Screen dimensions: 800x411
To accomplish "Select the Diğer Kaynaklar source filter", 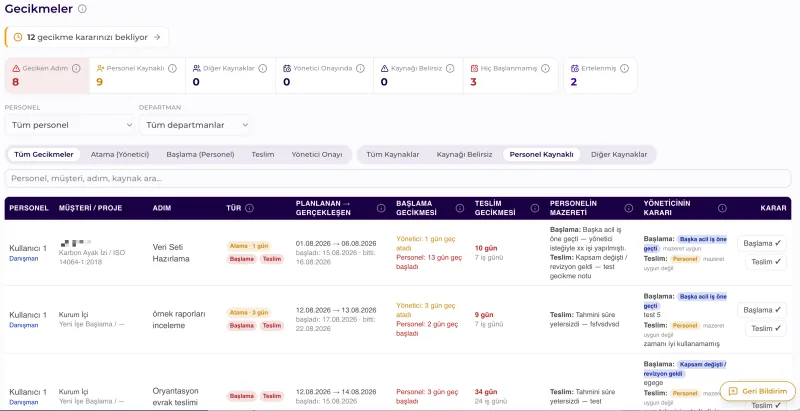I will 619,155.
